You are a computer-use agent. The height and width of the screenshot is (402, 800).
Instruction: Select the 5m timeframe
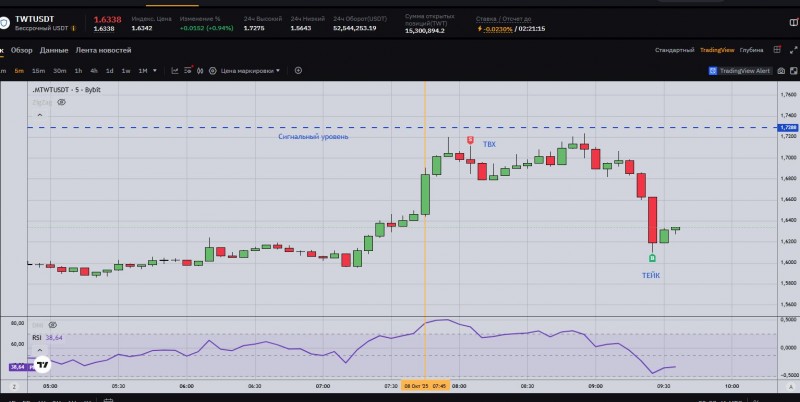[19, 71]
